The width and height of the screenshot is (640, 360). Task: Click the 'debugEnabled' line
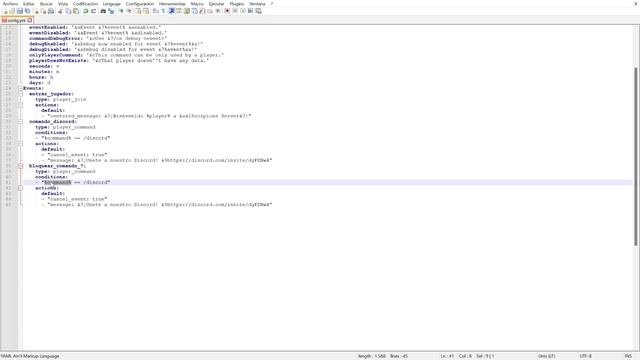[116, 44]
